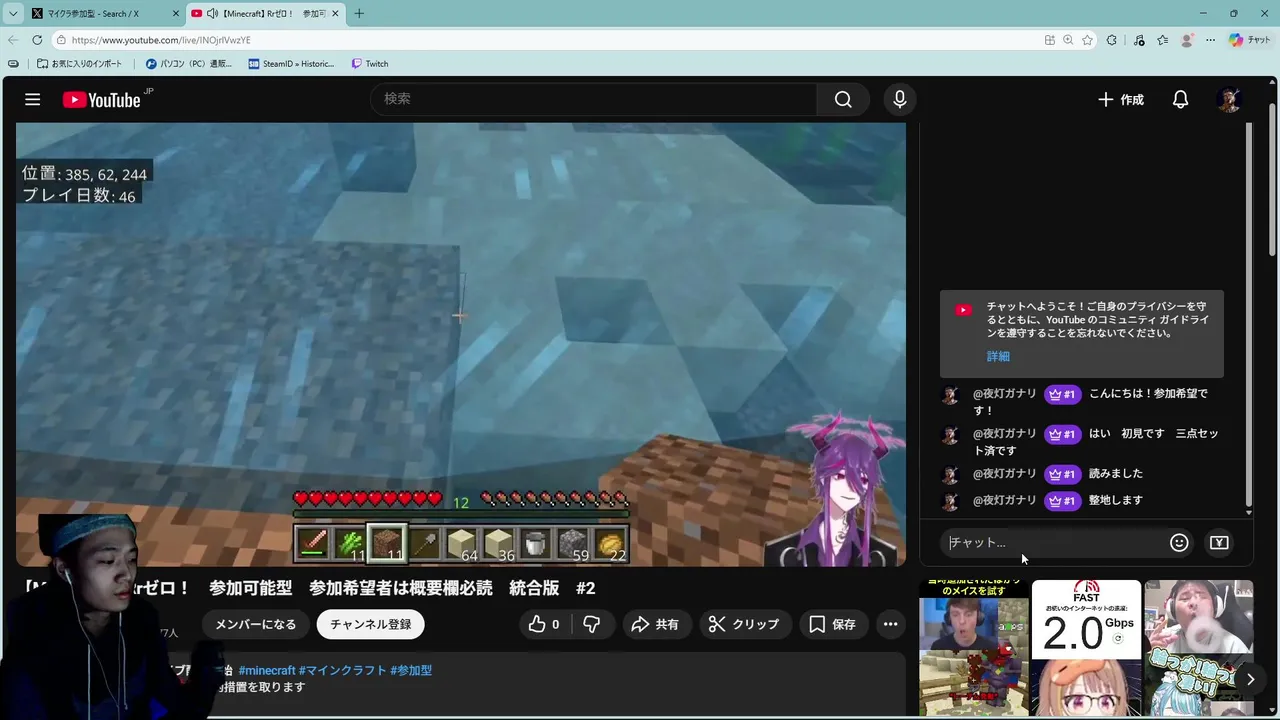
Task: Save the video with 保存 button
Action: coord(832,624)
